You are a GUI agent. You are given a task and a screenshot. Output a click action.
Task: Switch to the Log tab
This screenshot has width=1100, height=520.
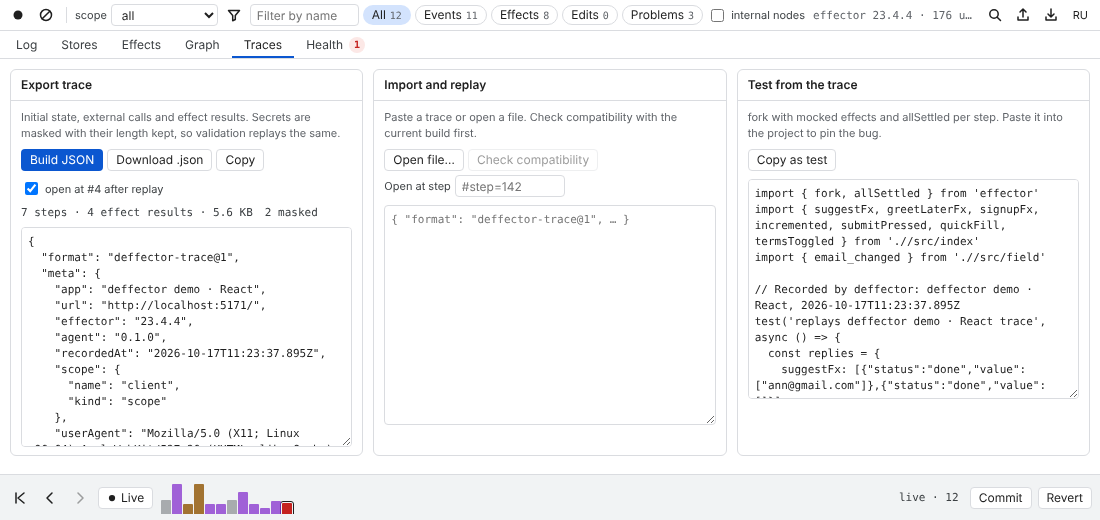click(26, 45)
